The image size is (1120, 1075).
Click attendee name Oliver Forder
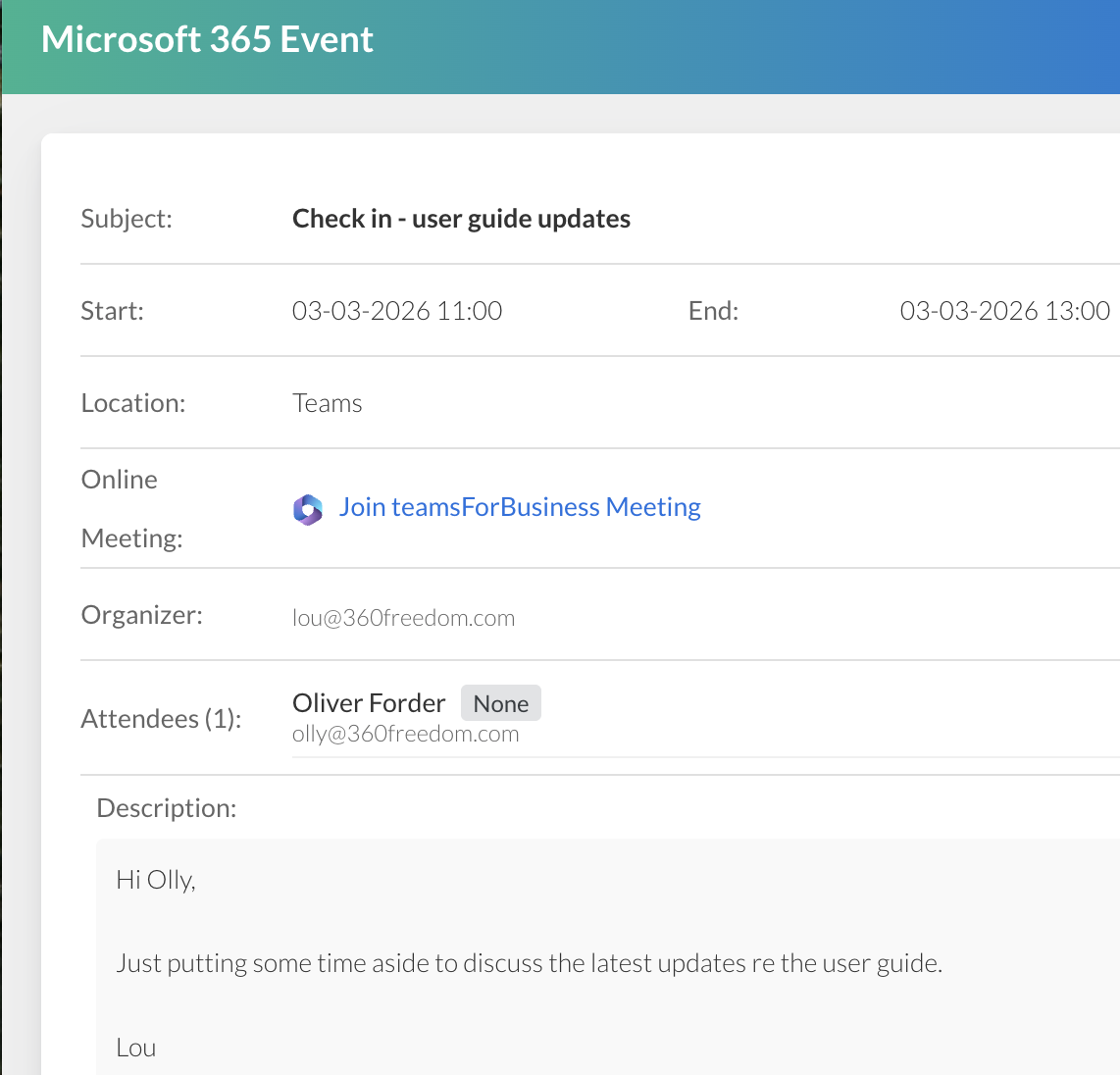(369, 703)
